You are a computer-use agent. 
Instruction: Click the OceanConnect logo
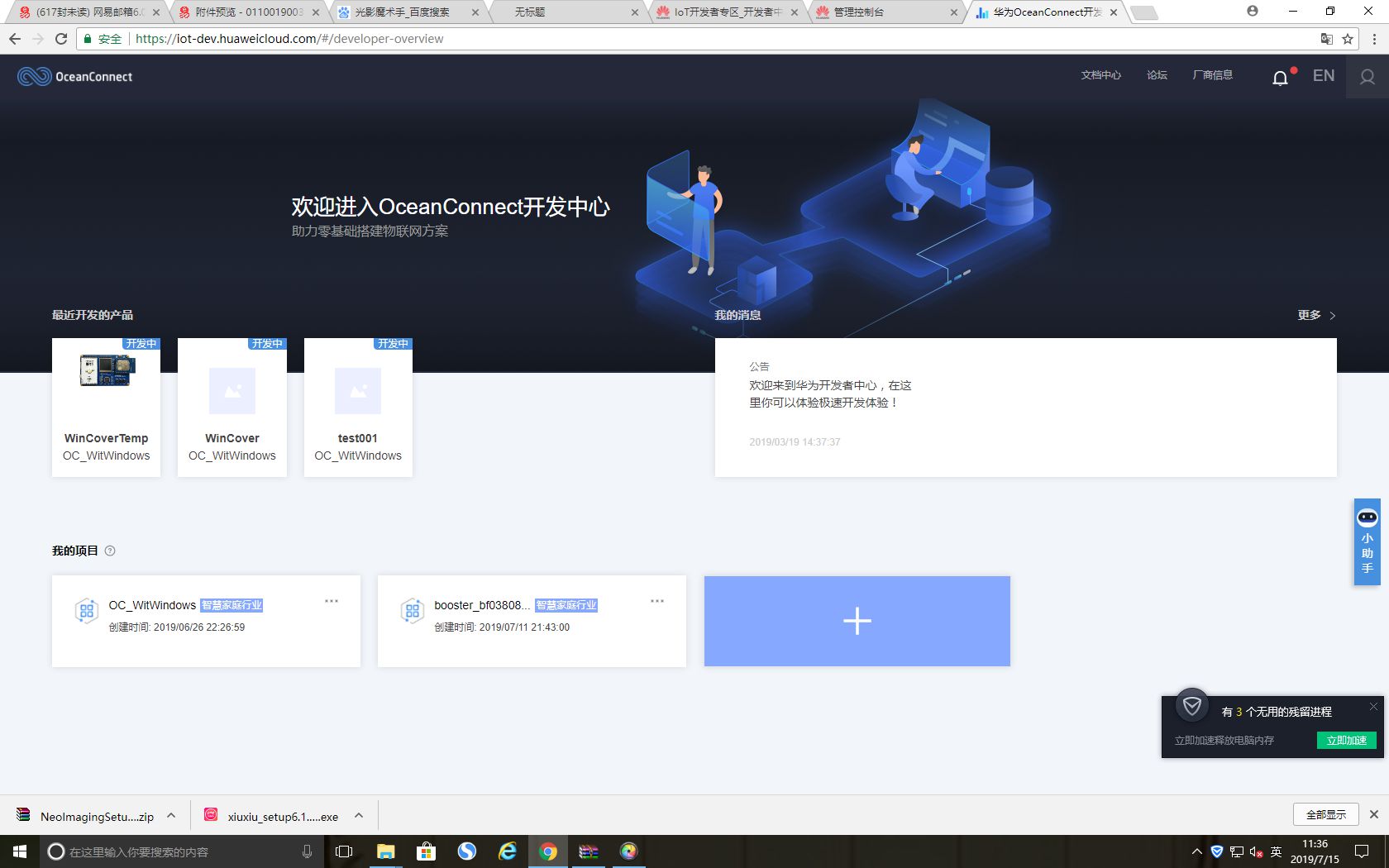[x=74, y=77]
